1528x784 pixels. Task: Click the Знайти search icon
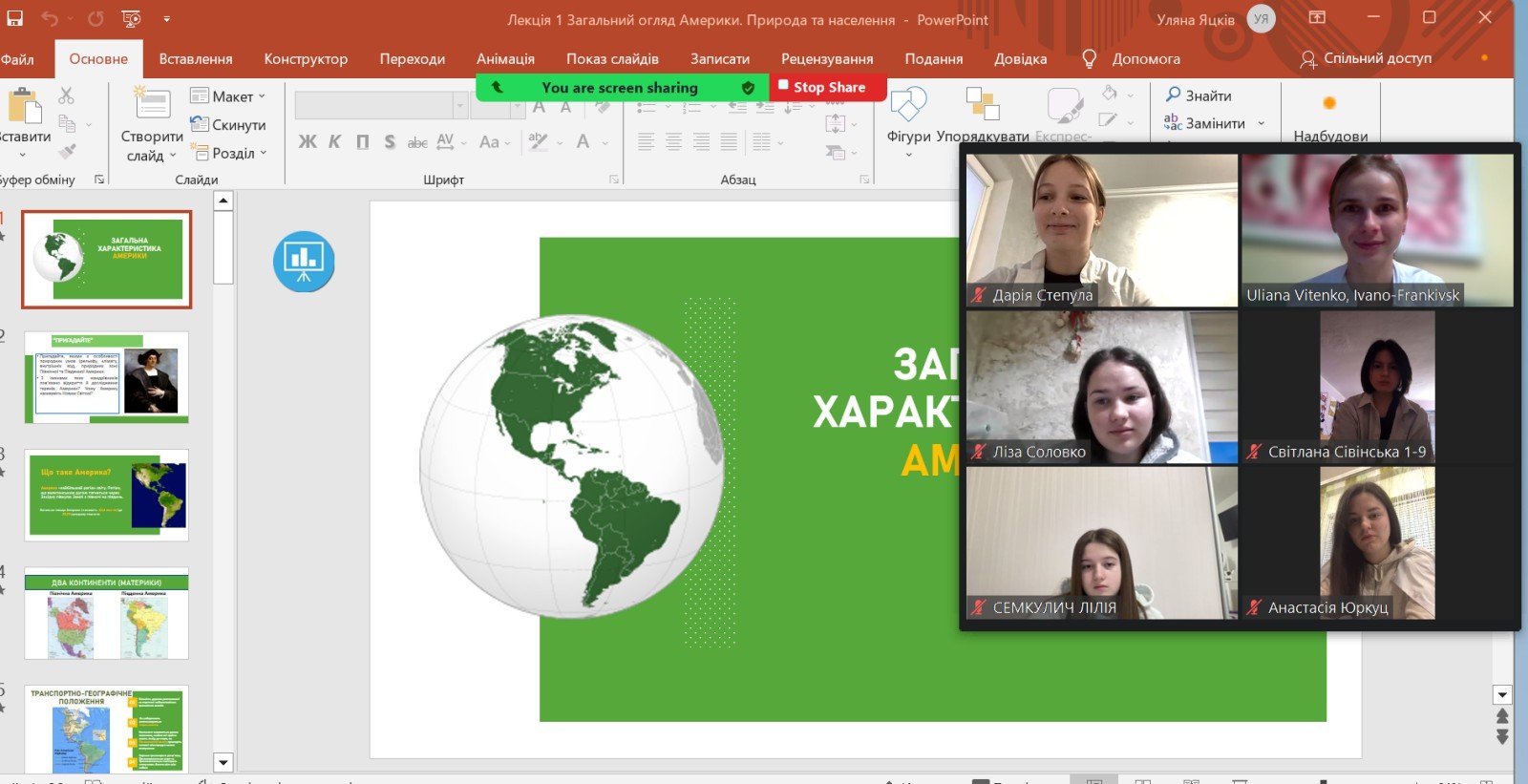pos(1174,95)
